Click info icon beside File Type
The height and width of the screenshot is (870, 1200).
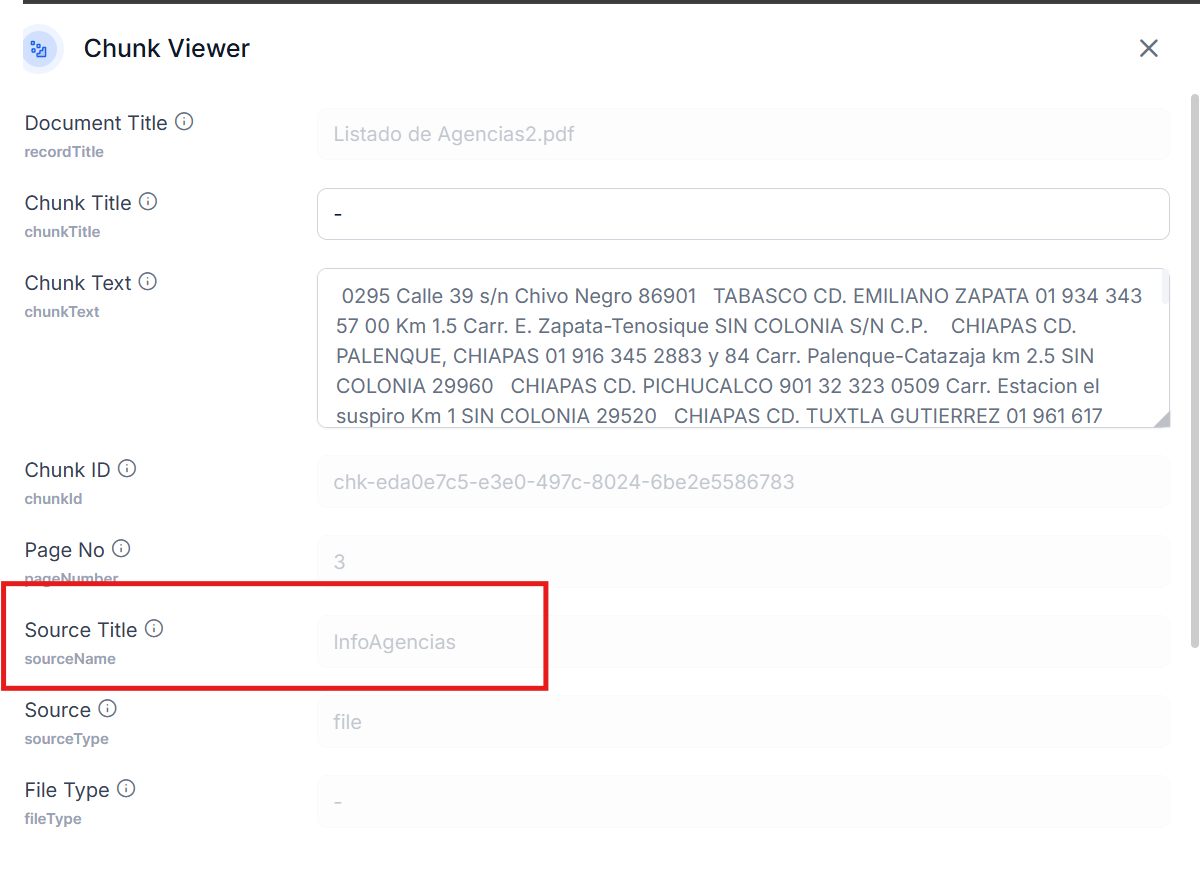pos(126,789)
